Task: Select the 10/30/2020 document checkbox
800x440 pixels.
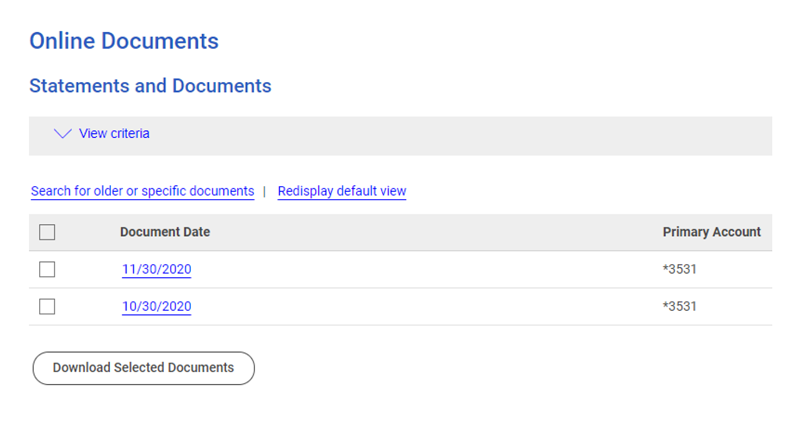Action: tap(47, 307)
